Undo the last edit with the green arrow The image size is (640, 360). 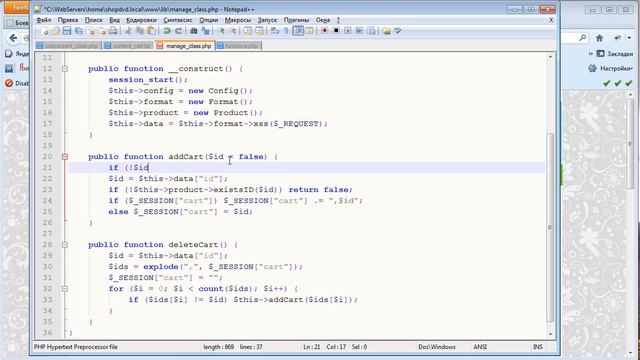point(167,31)
